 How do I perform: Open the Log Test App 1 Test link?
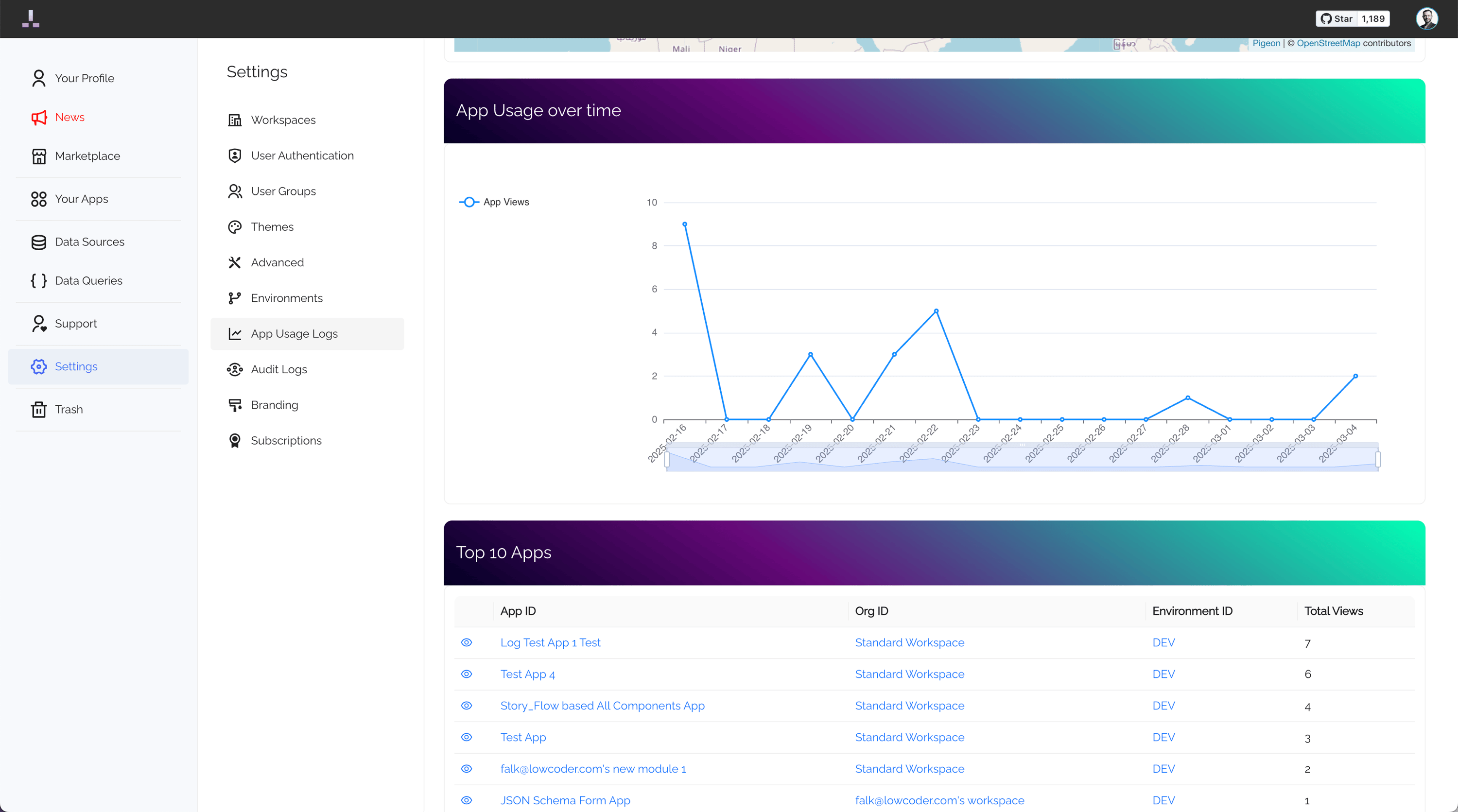550,643
